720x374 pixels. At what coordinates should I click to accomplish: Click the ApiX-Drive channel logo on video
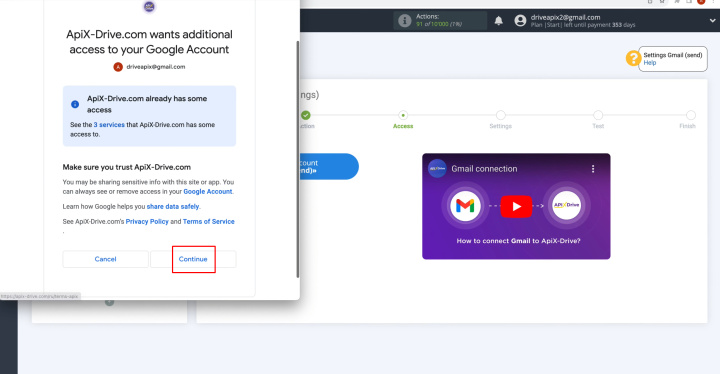pyautogui.click(x=437, y=169)
